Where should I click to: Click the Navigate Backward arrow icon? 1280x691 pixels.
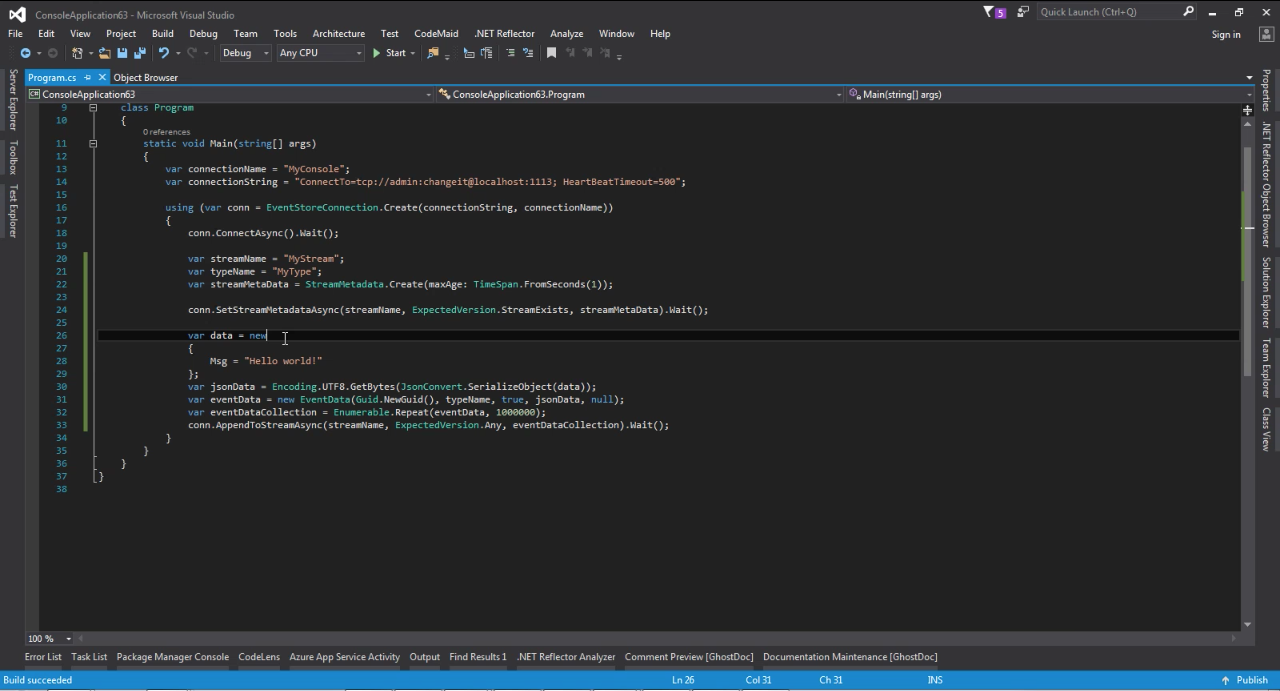pyautogui.click(x=25, y=53)
